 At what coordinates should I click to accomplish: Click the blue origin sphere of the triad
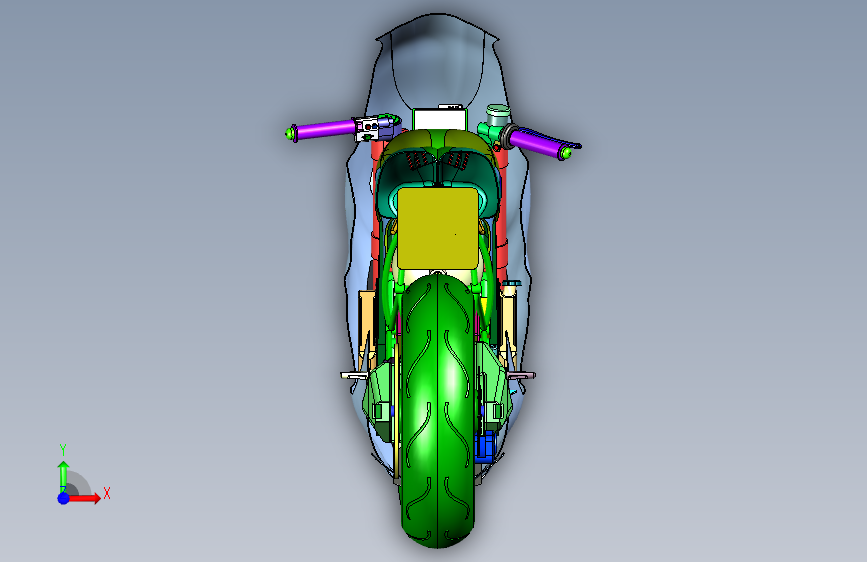[64, 498]
